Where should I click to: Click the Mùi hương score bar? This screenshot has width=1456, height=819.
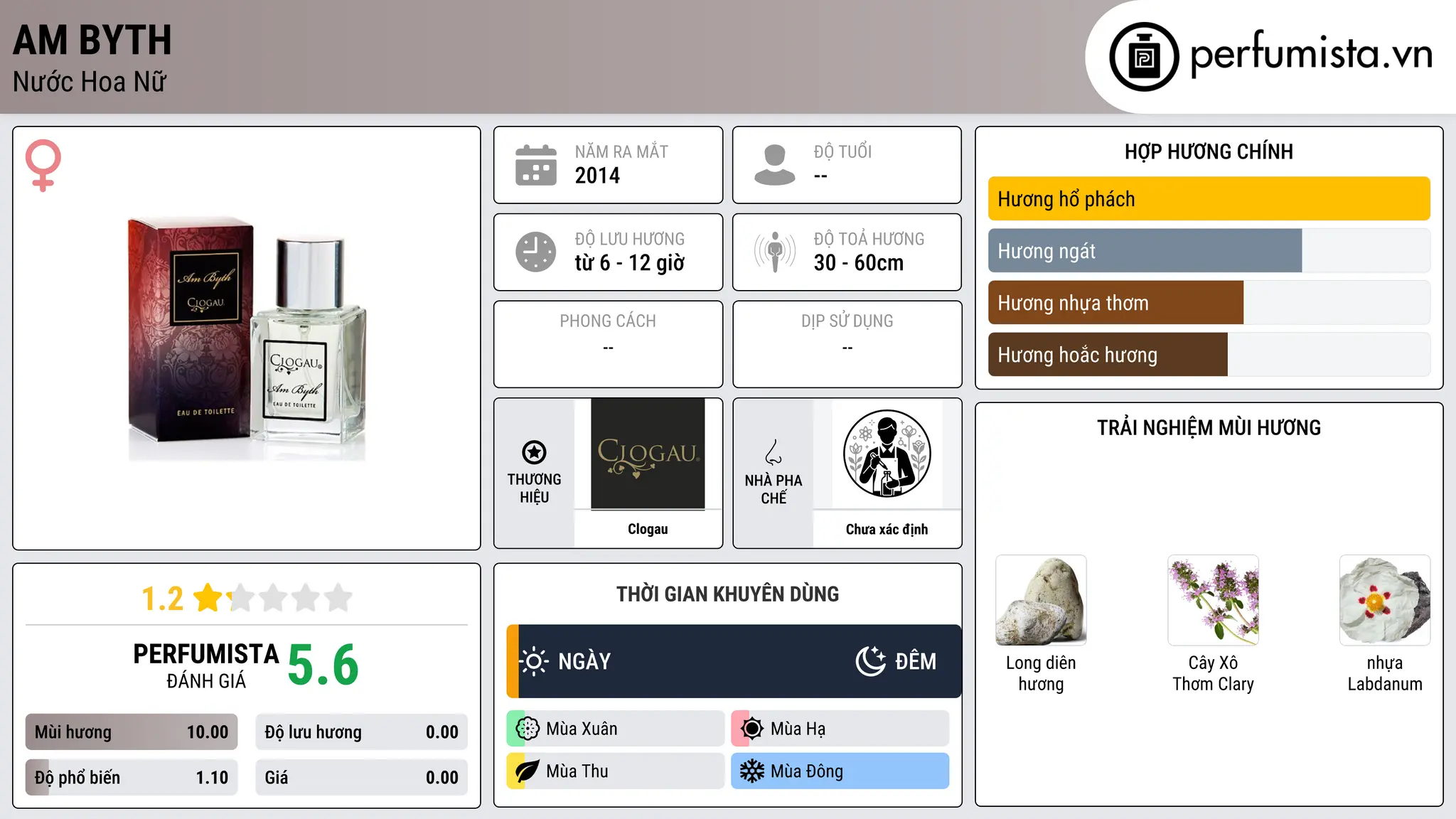[132, 732]
